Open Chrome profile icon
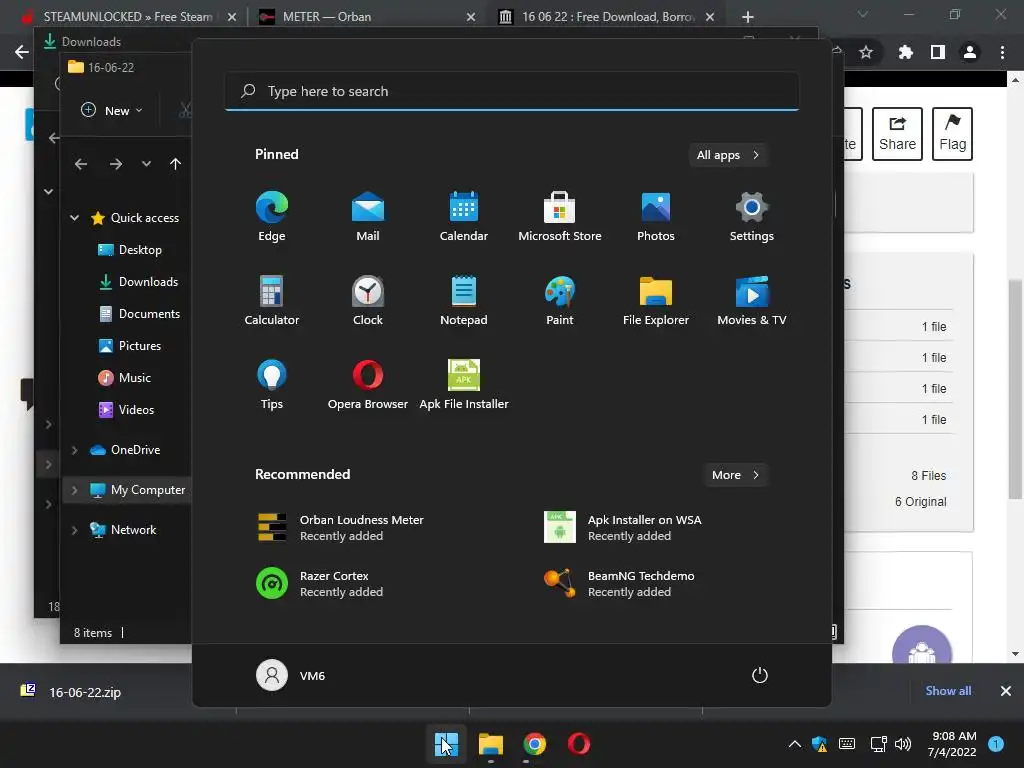Screen dimensions: 1024x768 [x=970, y=52]
